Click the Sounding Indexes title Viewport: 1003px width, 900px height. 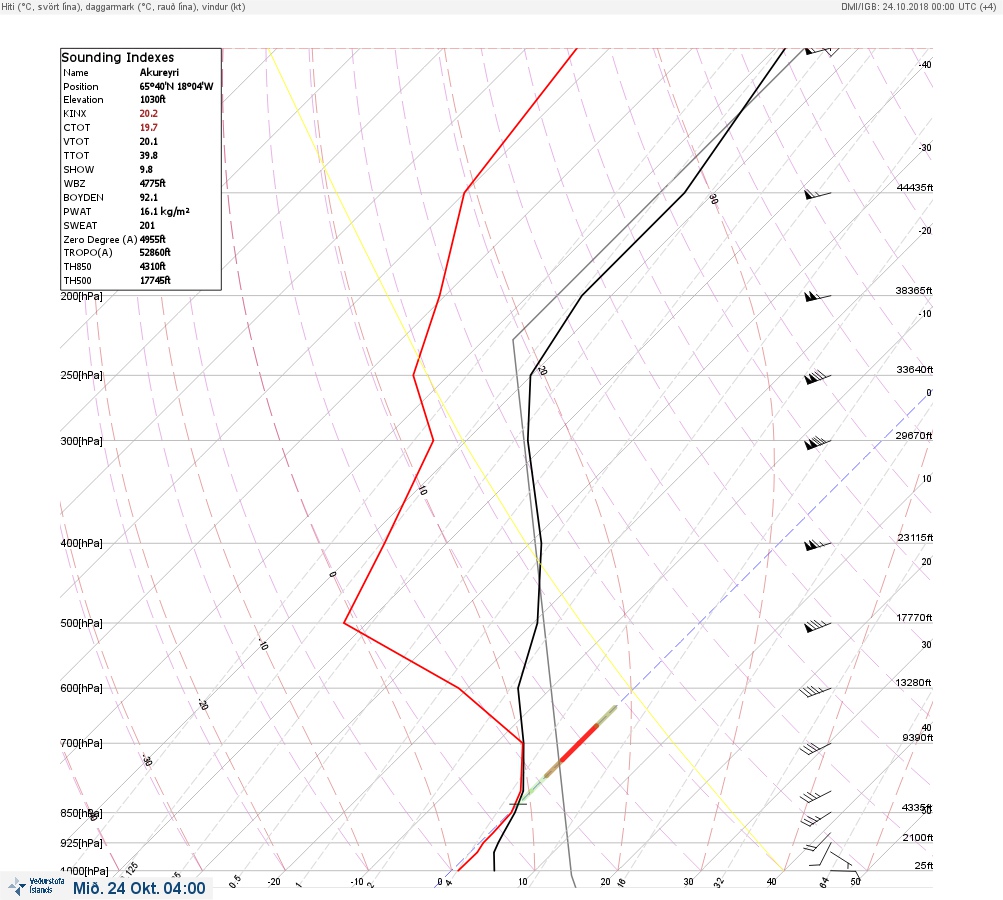(x=118, y=57)
